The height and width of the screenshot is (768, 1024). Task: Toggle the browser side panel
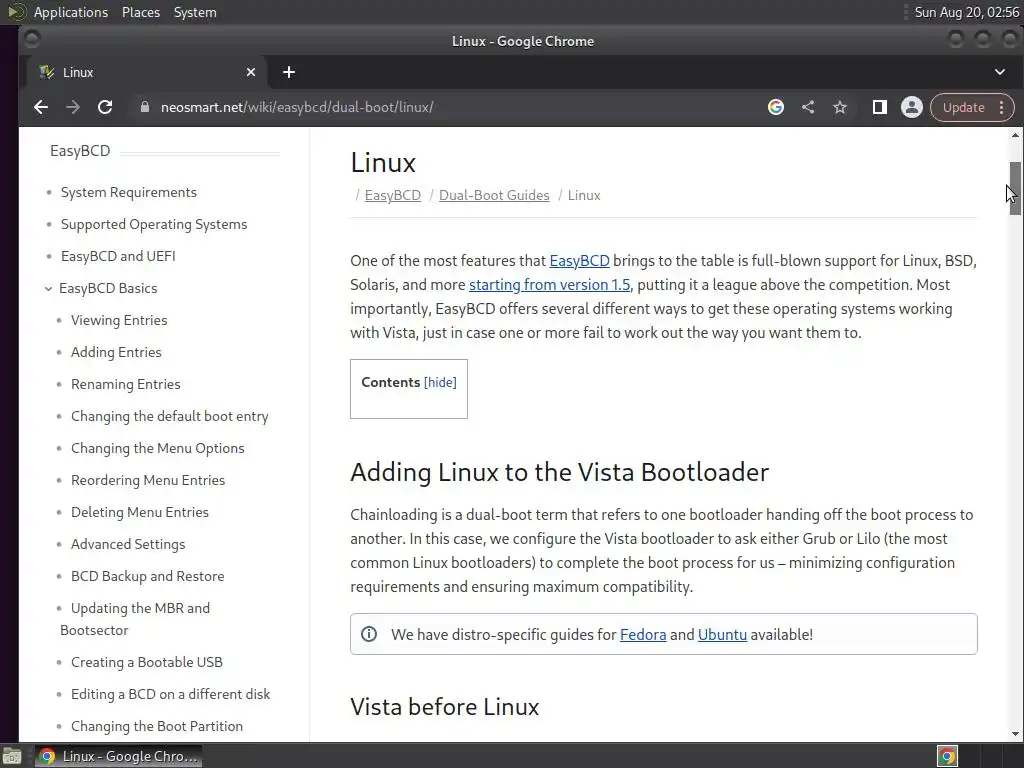pyautogui.click(x=880, y=107)
